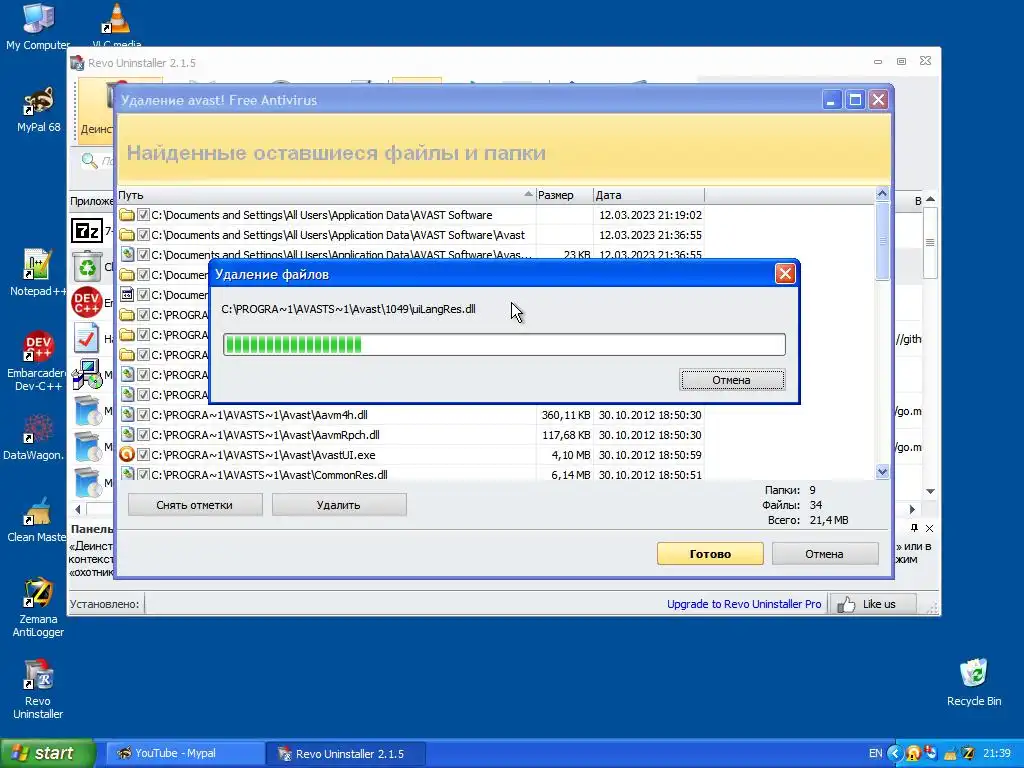
Task: Switch to Revo Uninstaller 2.1.5 taskbar item
Action: tap(346, 754)
